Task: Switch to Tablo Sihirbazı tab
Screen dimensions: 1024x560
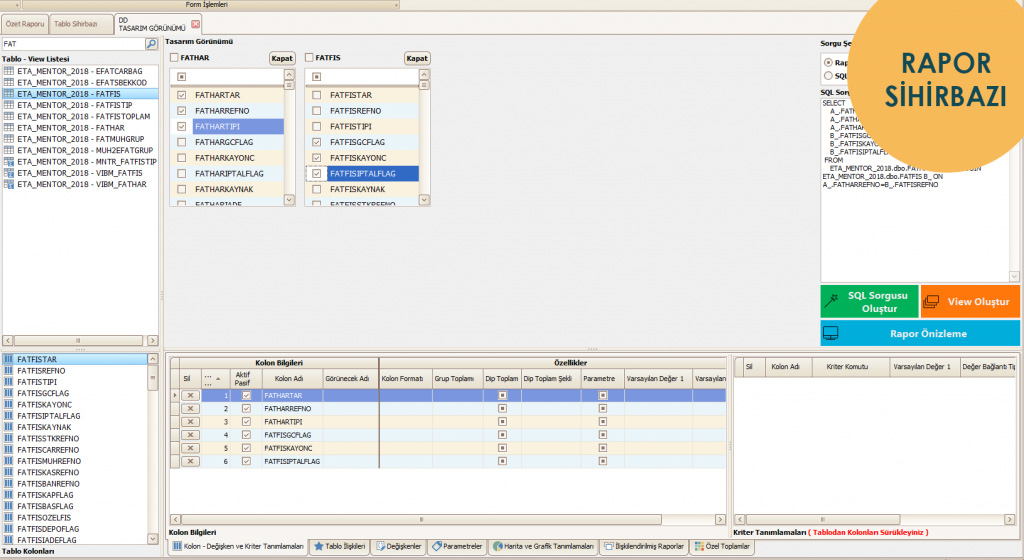Action: [x=80, y=24]
